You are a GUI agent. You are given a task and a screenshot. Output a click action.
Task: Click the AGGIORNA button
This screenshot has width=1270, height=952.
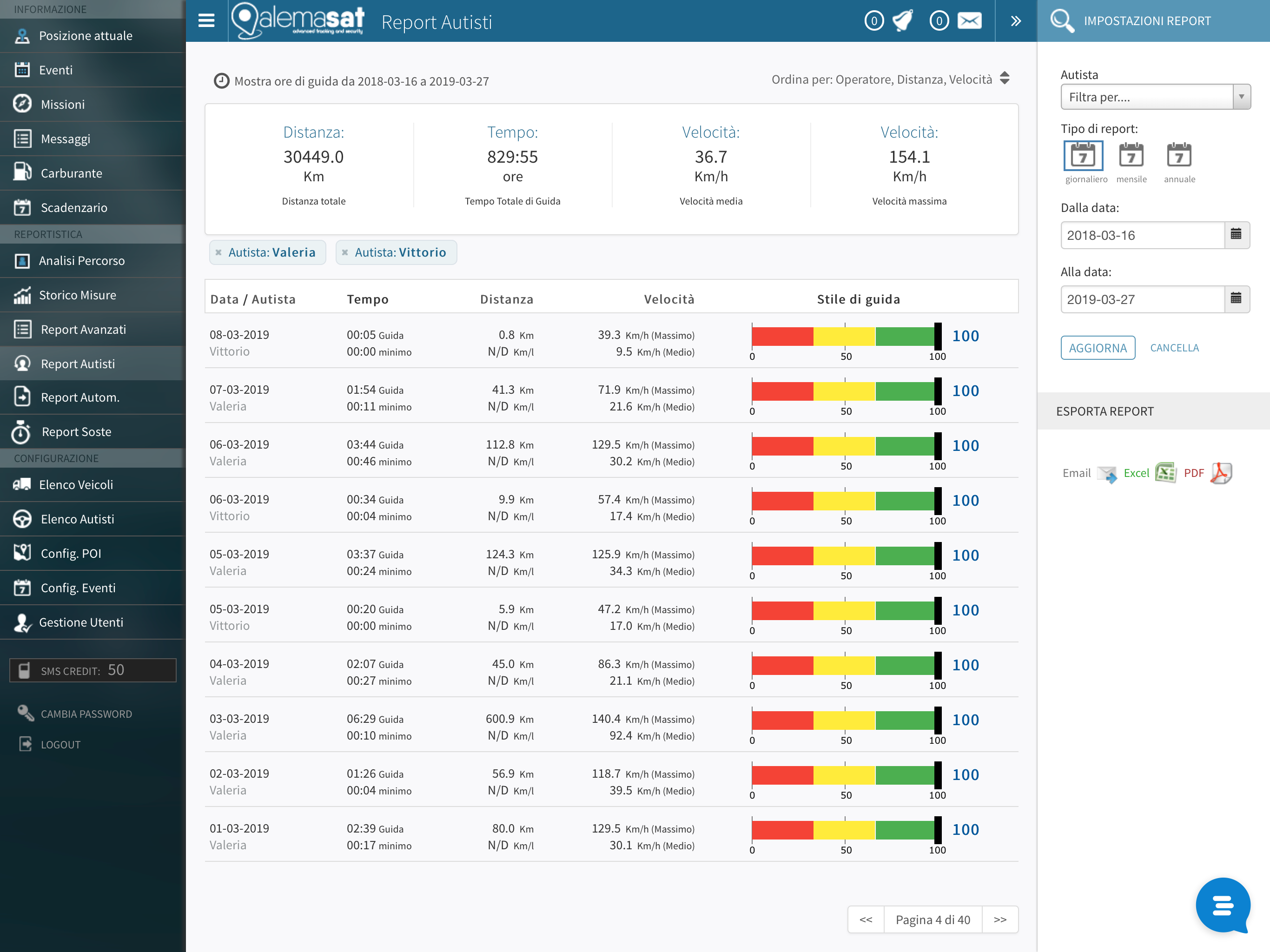(1098, 348)
